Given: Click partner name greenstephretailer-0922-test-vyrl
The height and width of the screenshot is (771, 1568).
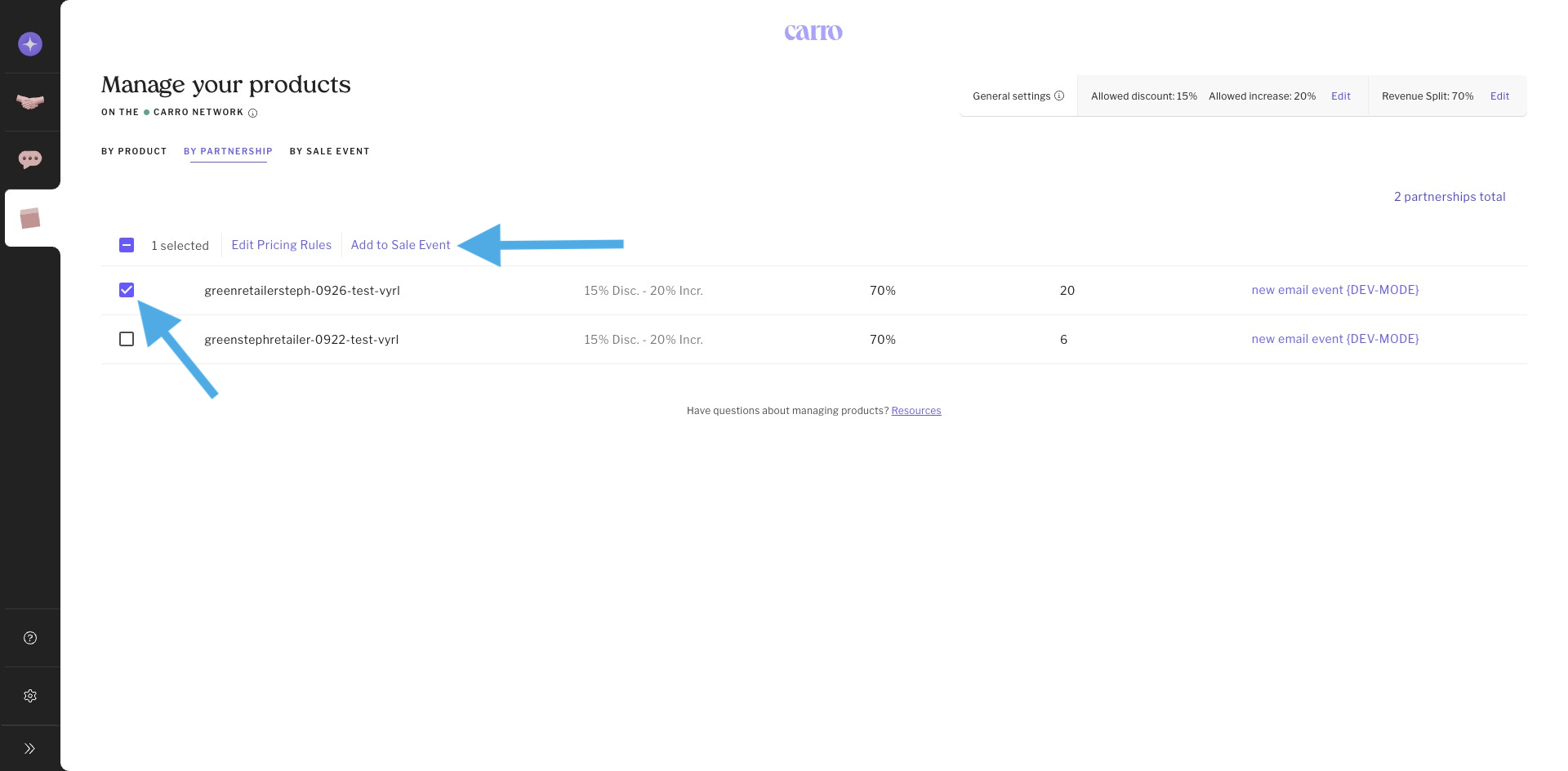Looking at the screenshot, I should [x=301, y=340].
